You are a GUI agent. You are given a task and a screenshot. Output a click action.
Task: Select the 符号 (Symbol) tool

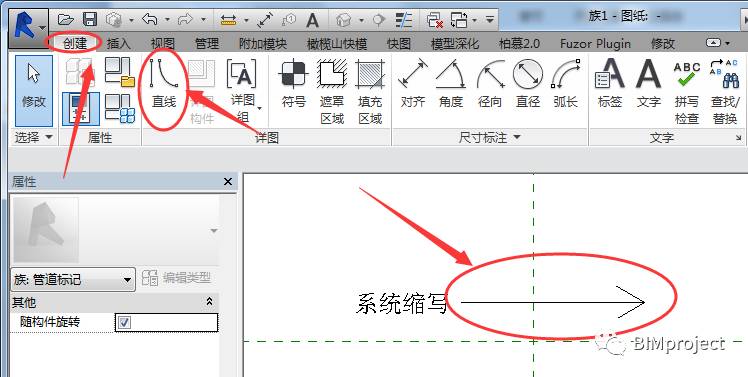[293, 84]
